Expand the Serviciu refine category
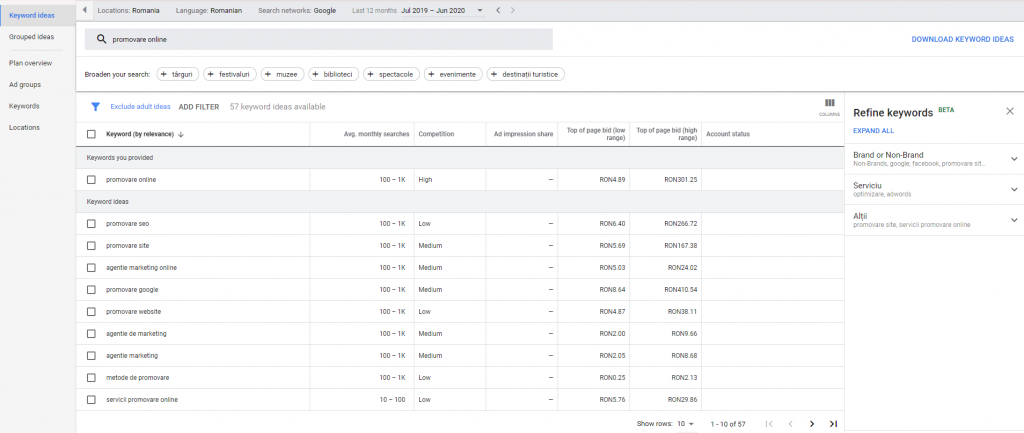This screenshot has width=1024, height=433. click(1013, 189)
